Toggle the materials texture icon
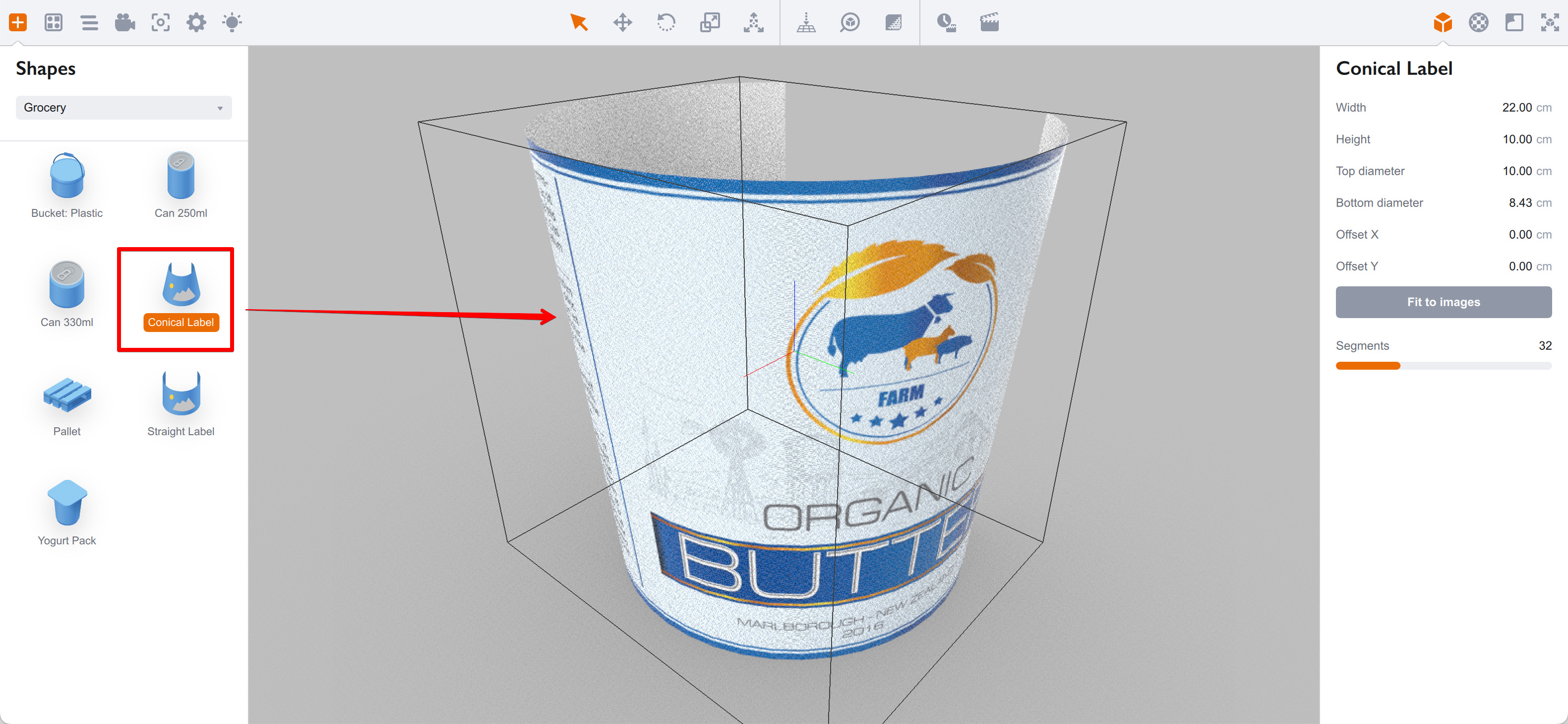The image size is (1568, 724). tap(893, 22)
